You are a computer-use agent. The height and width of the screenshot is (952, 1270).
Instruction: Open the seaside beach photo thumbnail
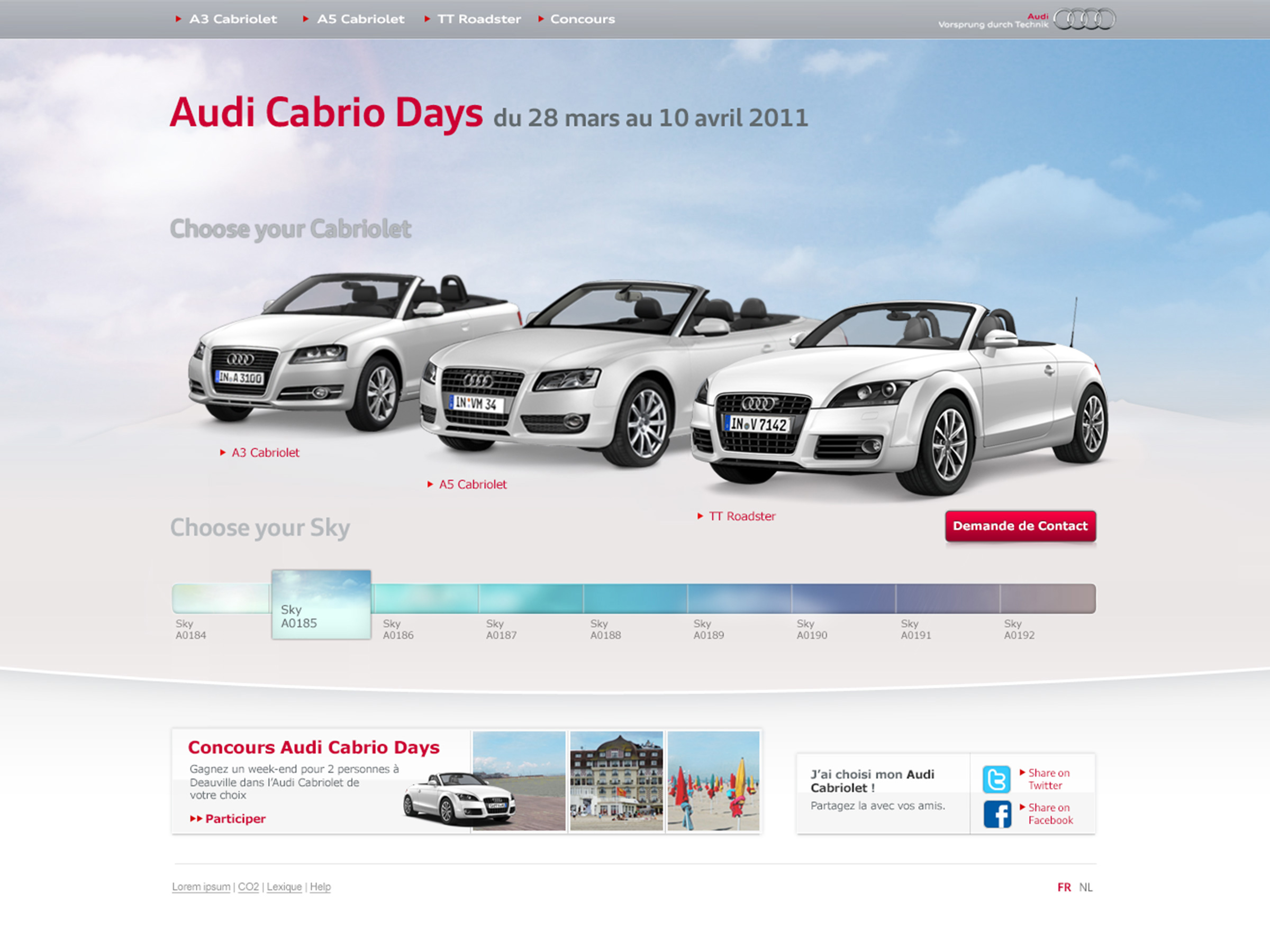tap(519, 781)
